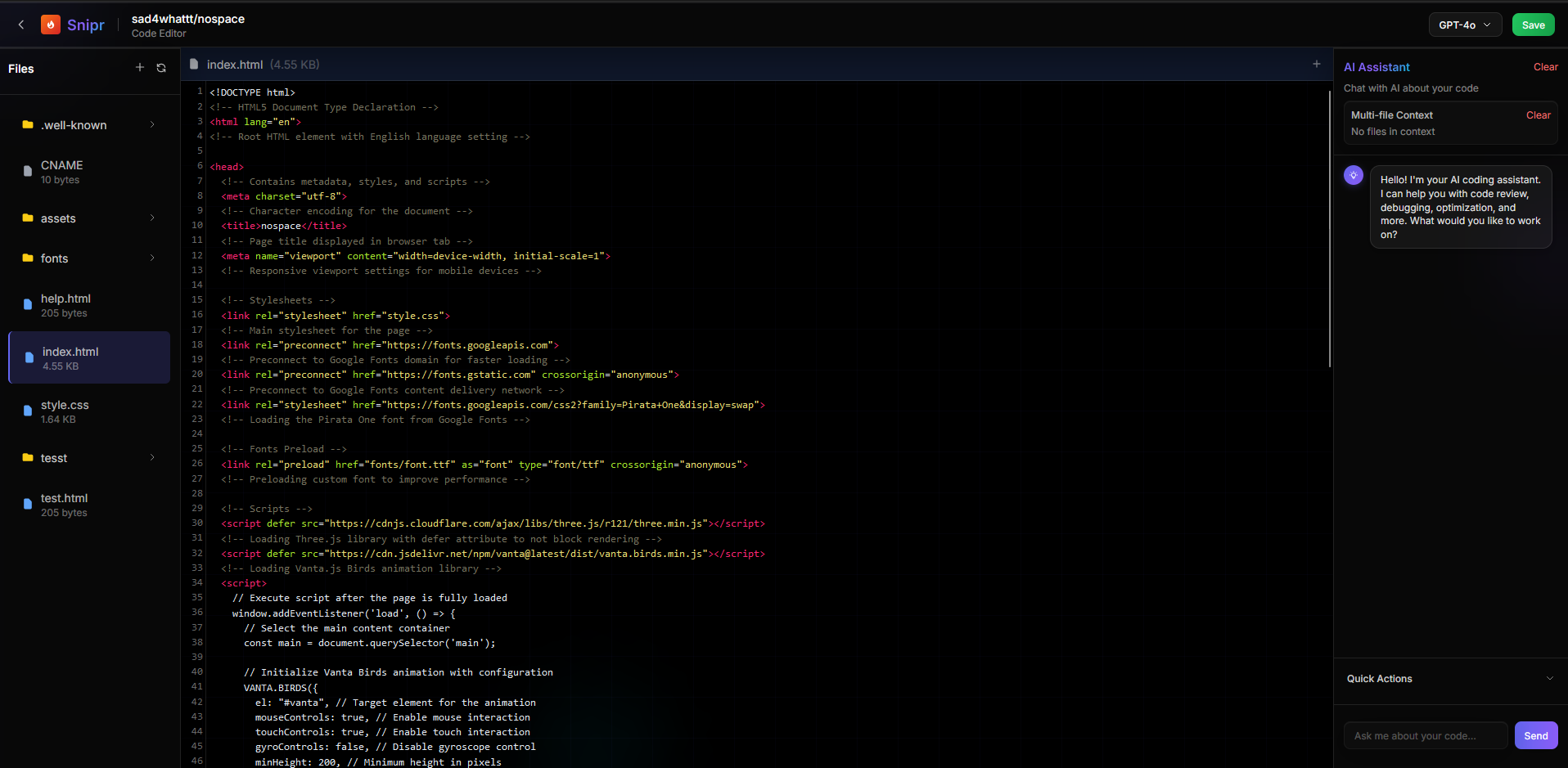Click the plus icon in the editor header
The width and height of the screenshot is (1568, 768).
coord(1317,64)
